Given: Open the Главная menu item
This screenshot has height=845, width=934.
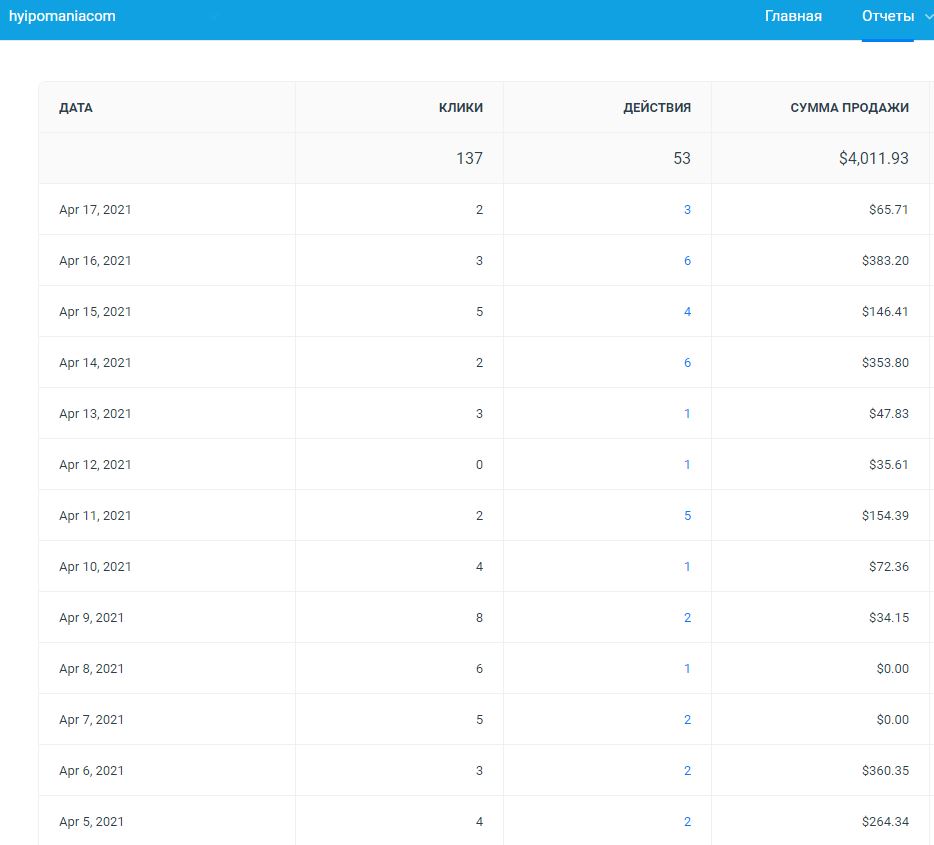Looking at the screenshot, I should 793,16.
